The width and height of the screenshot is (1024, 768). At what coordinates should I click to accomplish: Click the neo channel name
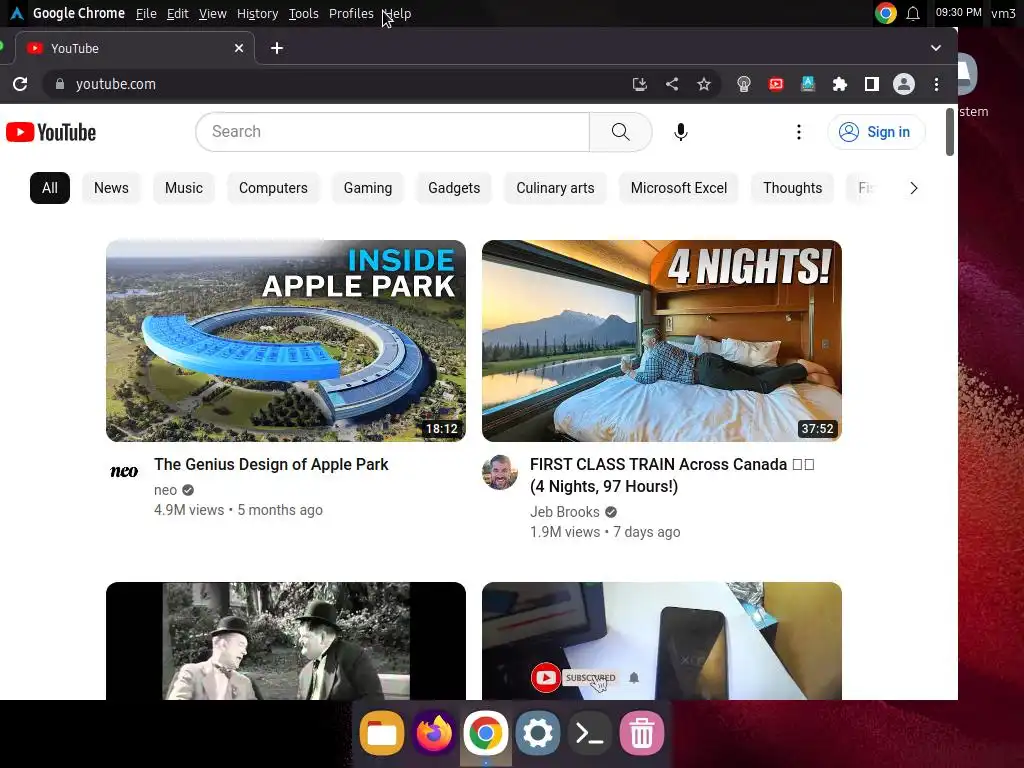click(165, 490)
